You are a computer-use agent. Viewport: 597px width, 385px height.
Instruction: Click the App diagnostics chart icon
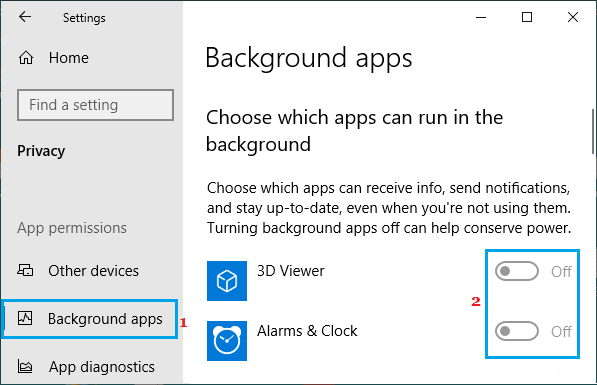click(x=25, y=367)
